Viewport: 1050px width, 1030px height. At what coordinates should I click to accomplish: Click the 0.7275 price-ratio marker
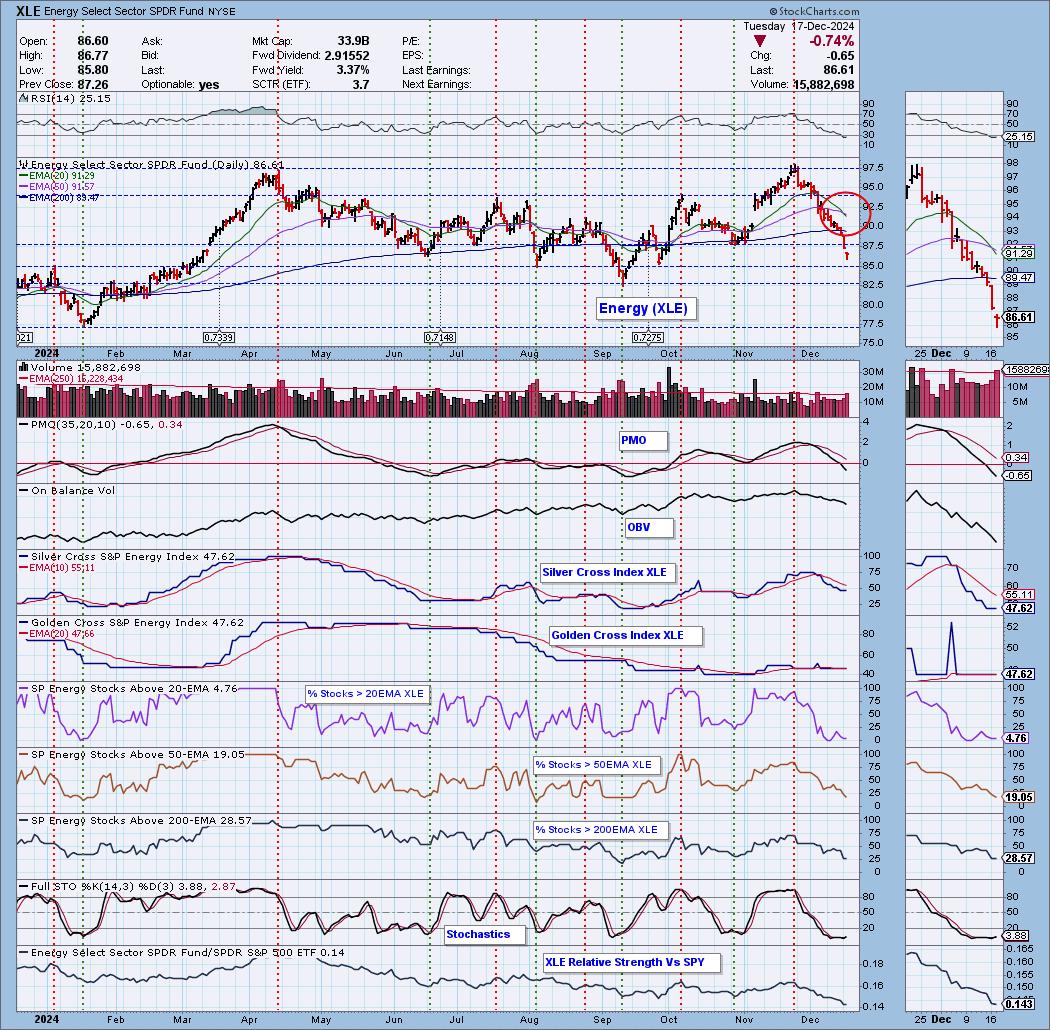point(648,338)
